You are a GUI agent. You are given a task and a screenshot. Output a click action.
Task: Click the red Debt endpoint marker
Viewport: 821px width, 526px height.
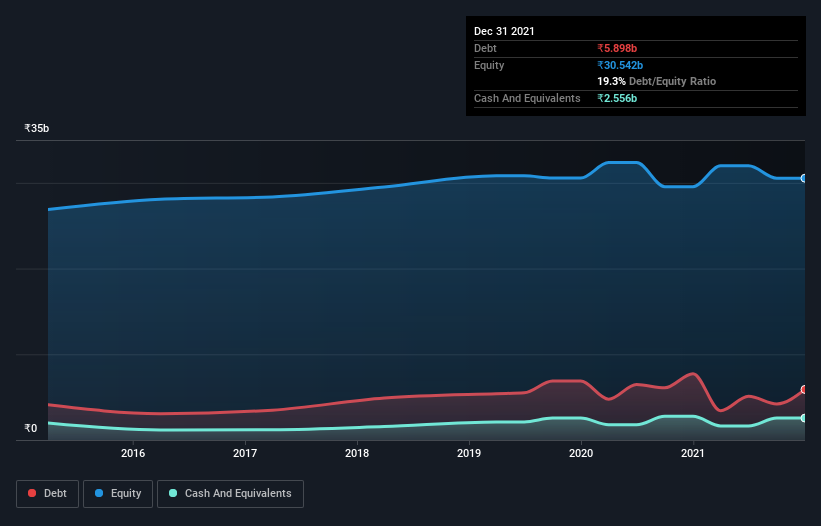point(804,389)
